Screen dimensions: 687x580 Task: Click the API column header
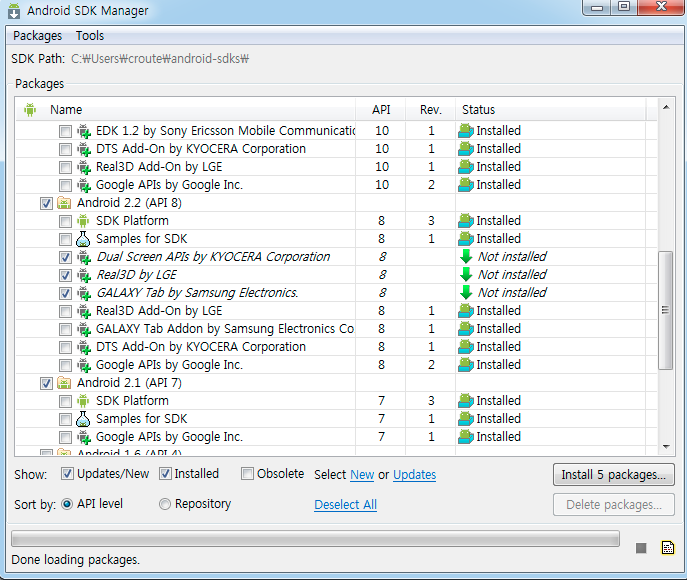(381, 110)
